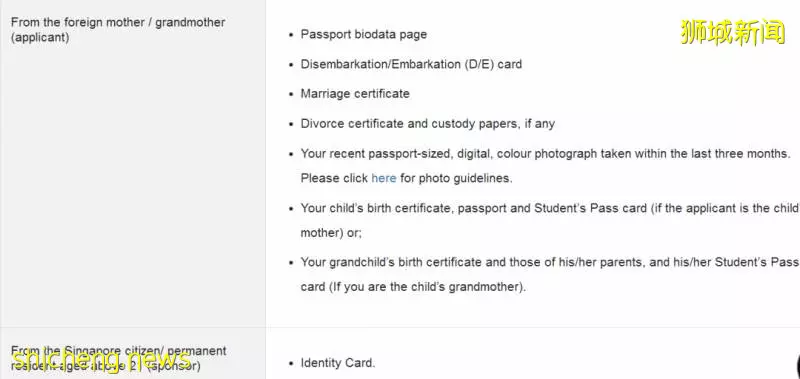800x379 pixels.
Task: Click the dark circular button at right edge
Action: coord(797,365)
